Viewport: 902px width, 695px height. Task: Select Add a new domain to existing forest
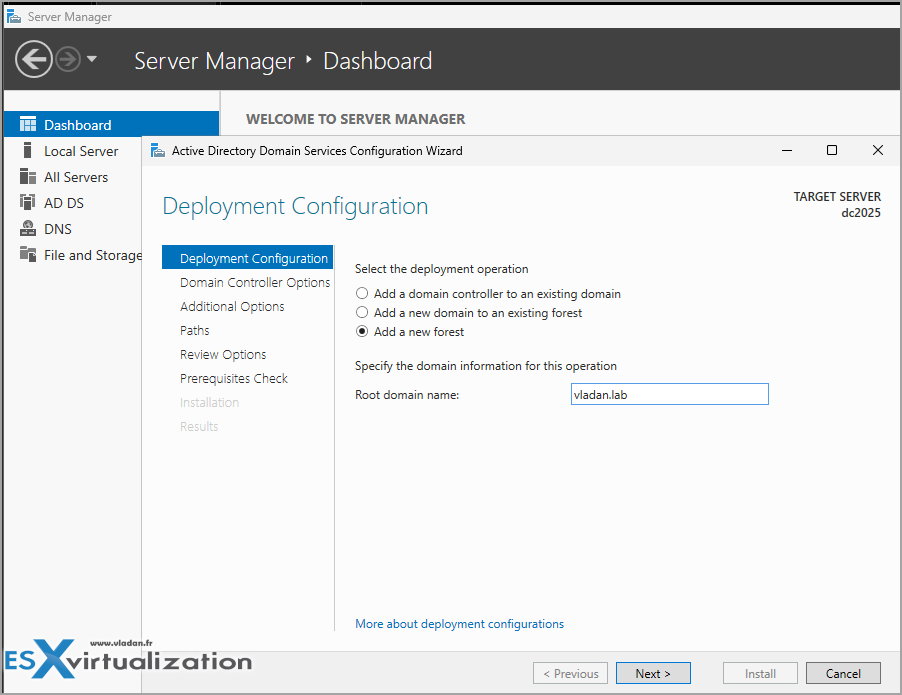(x=469, y=312)
